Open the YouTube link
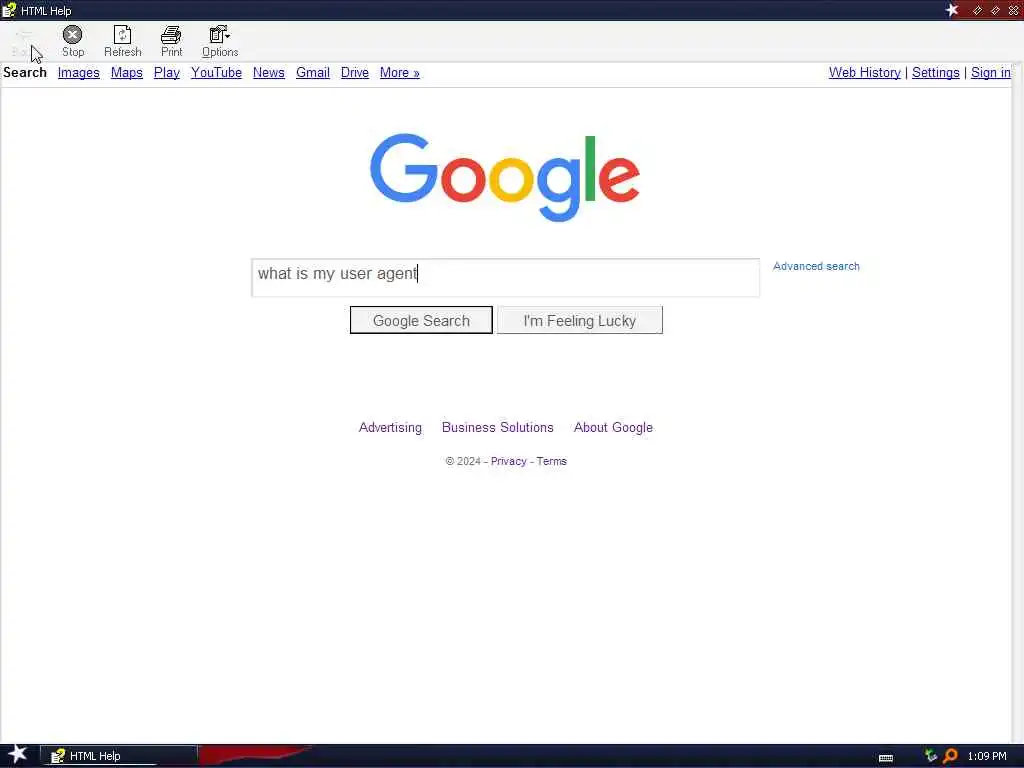This screenshot has height=768, width=1024. (216, 72)
